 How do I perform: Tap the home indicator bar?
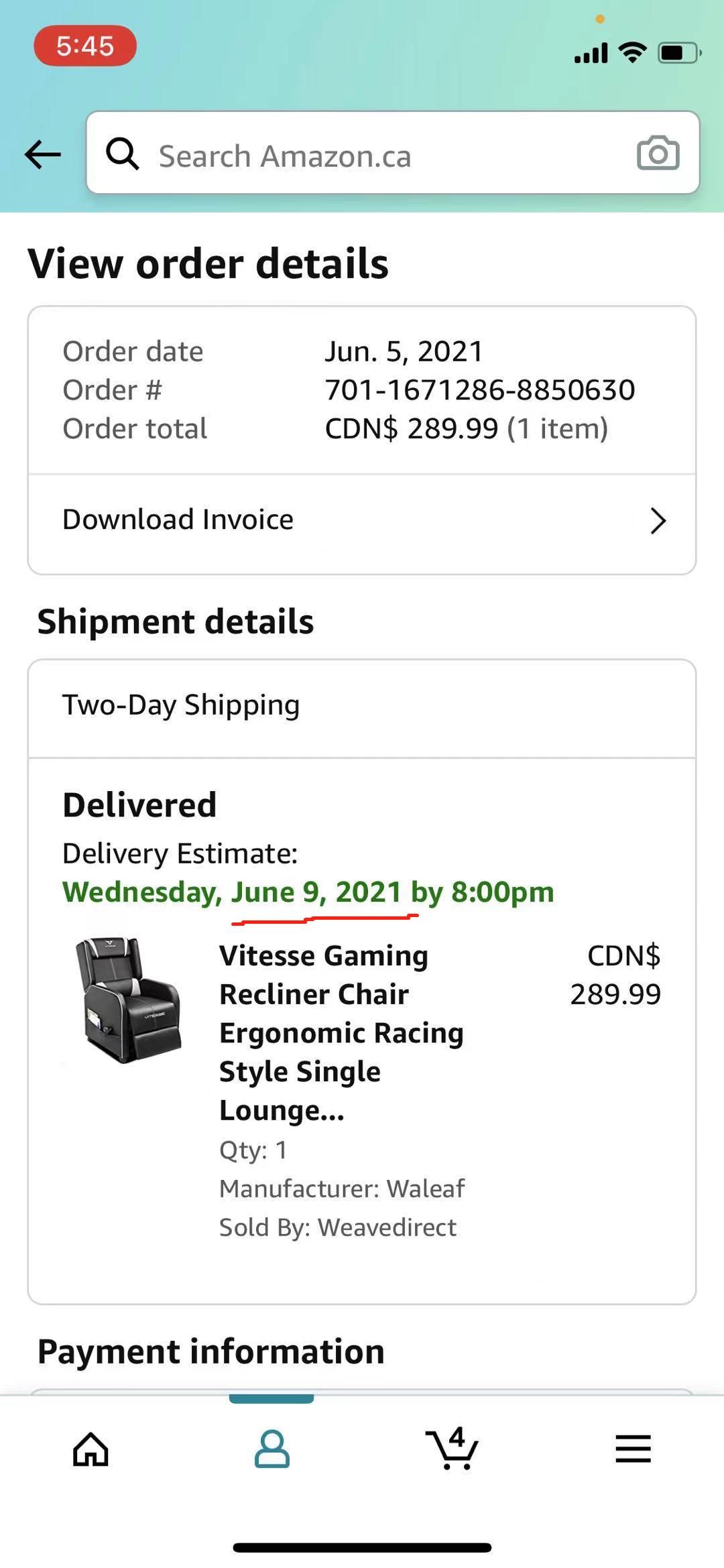tap(362, 1547)
